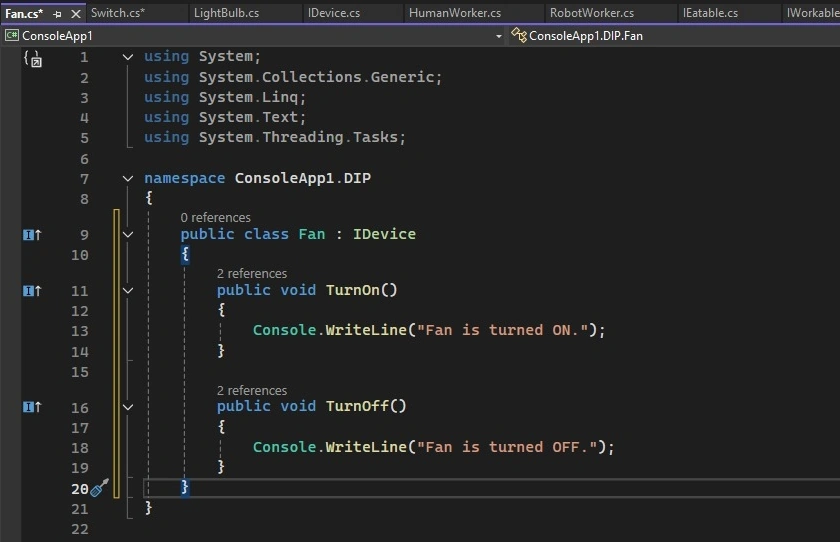
Task: Click line number 22 in the gutter
Action: 79,529
